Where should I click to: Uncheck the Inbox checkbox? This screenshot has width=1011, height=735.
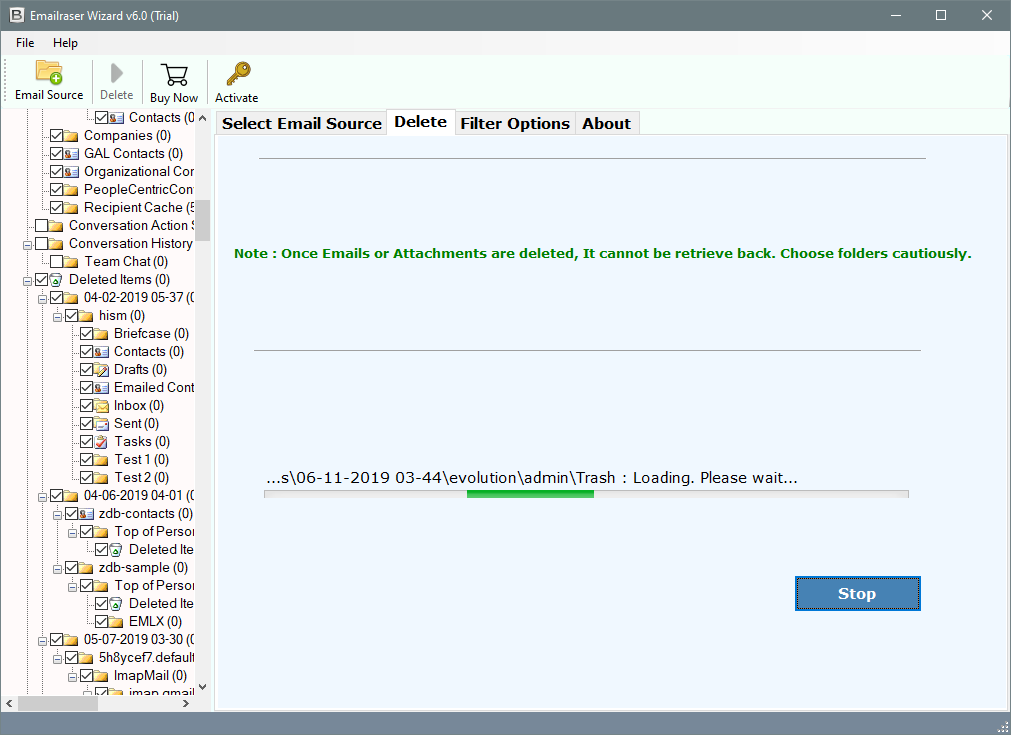[86, 406]
